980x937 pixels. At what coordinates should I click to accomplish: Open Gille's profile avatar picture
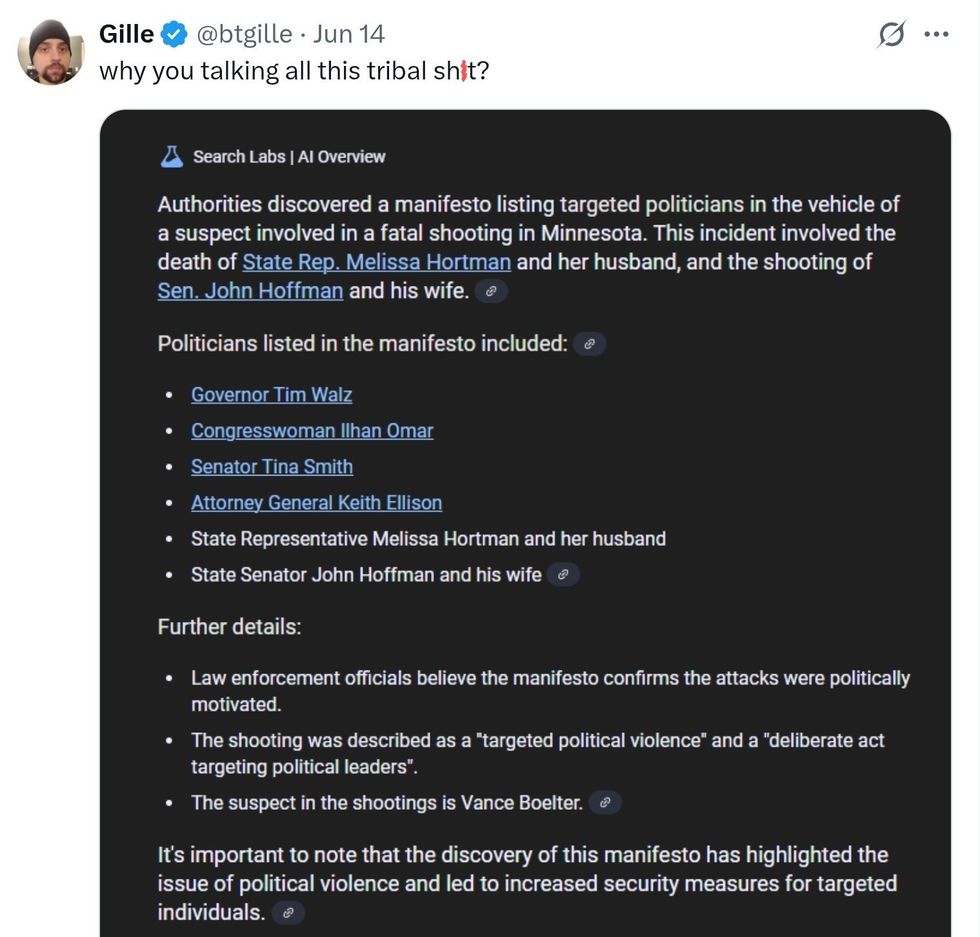click(x=51, y=52)
